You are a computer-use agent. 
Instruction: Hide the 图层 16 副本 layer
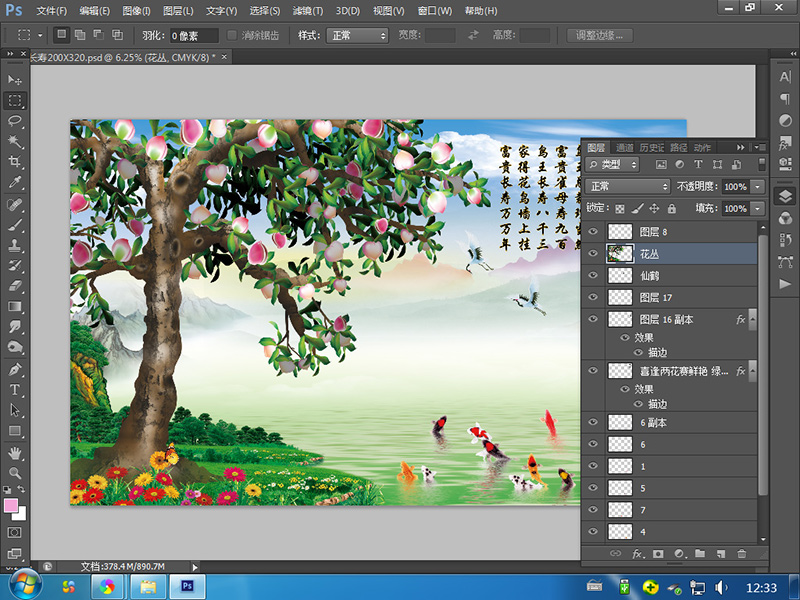point(593,319)
